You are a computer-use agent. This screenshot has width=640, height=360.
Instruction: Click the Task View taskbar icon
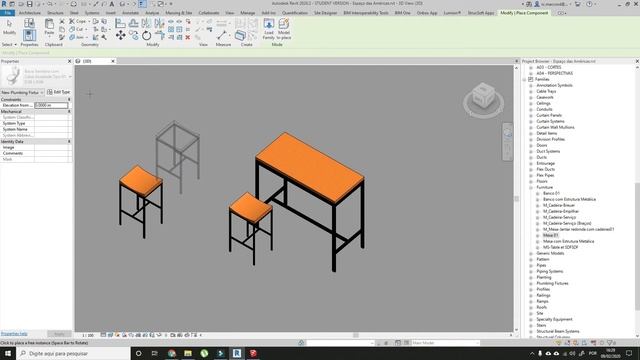(155, 353)
